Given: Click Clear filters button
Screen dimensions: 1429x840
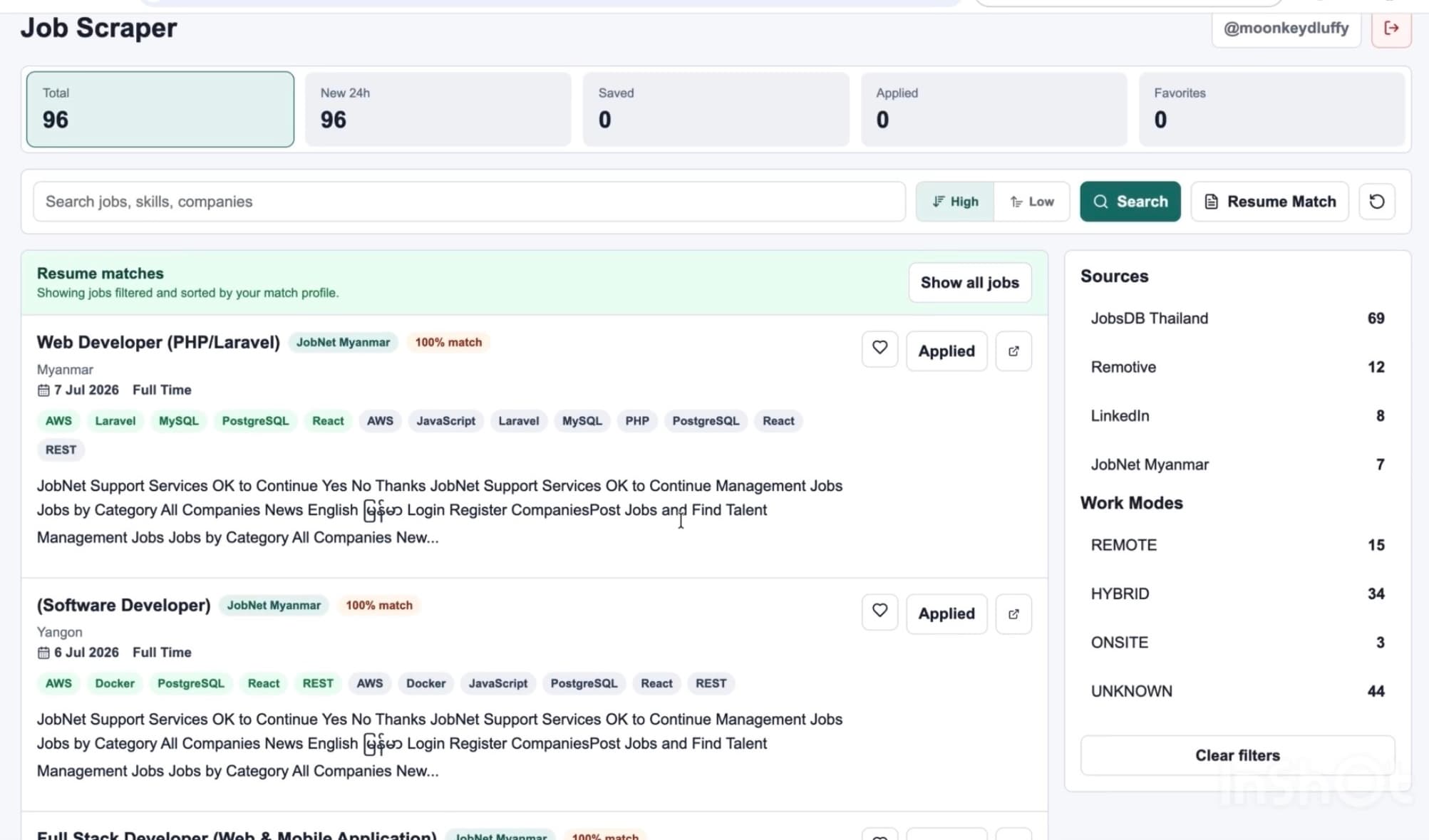Looking at the screenshot, I should click(x=1238, y=755).
